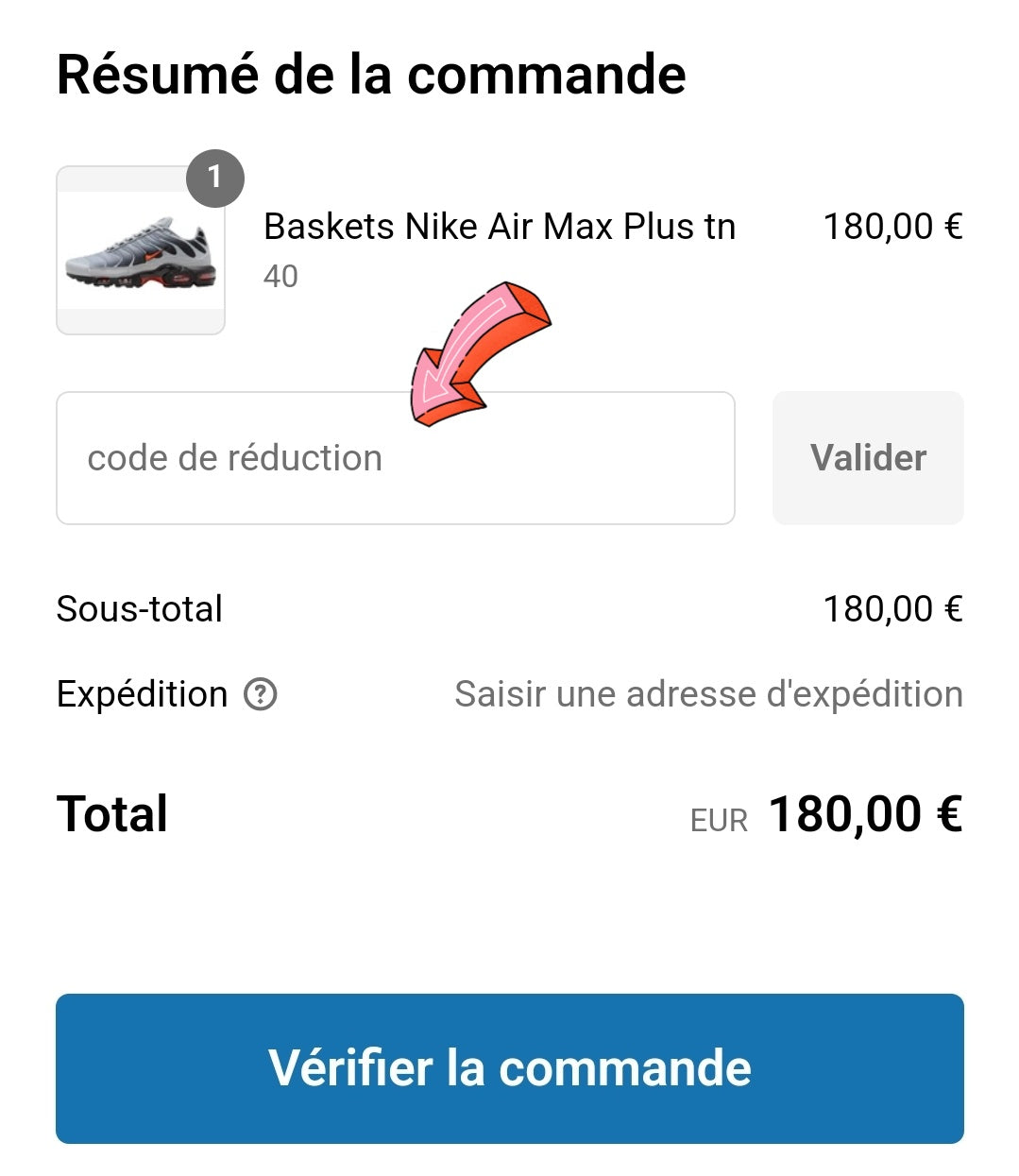Click the size 40 label
Viewport: 1019px width, 1176px height.
pyautogui.click(x=279, y=277)
